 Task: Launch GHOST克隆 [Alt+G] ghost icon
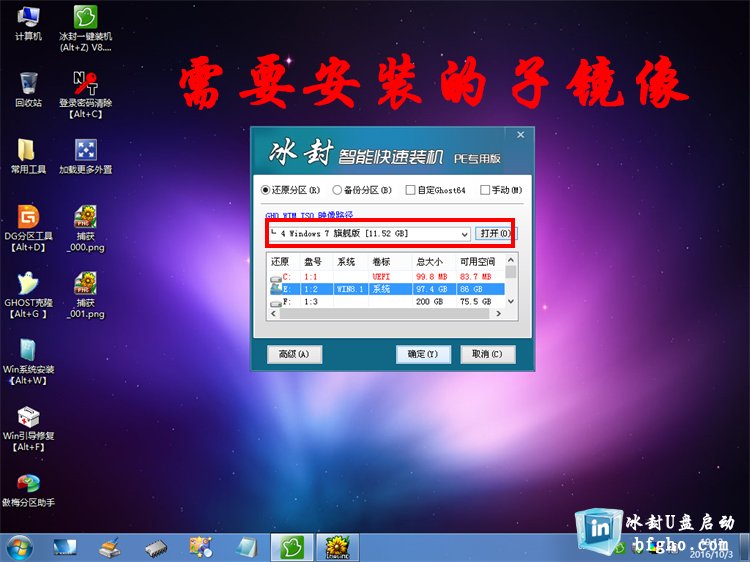point(28,294)
